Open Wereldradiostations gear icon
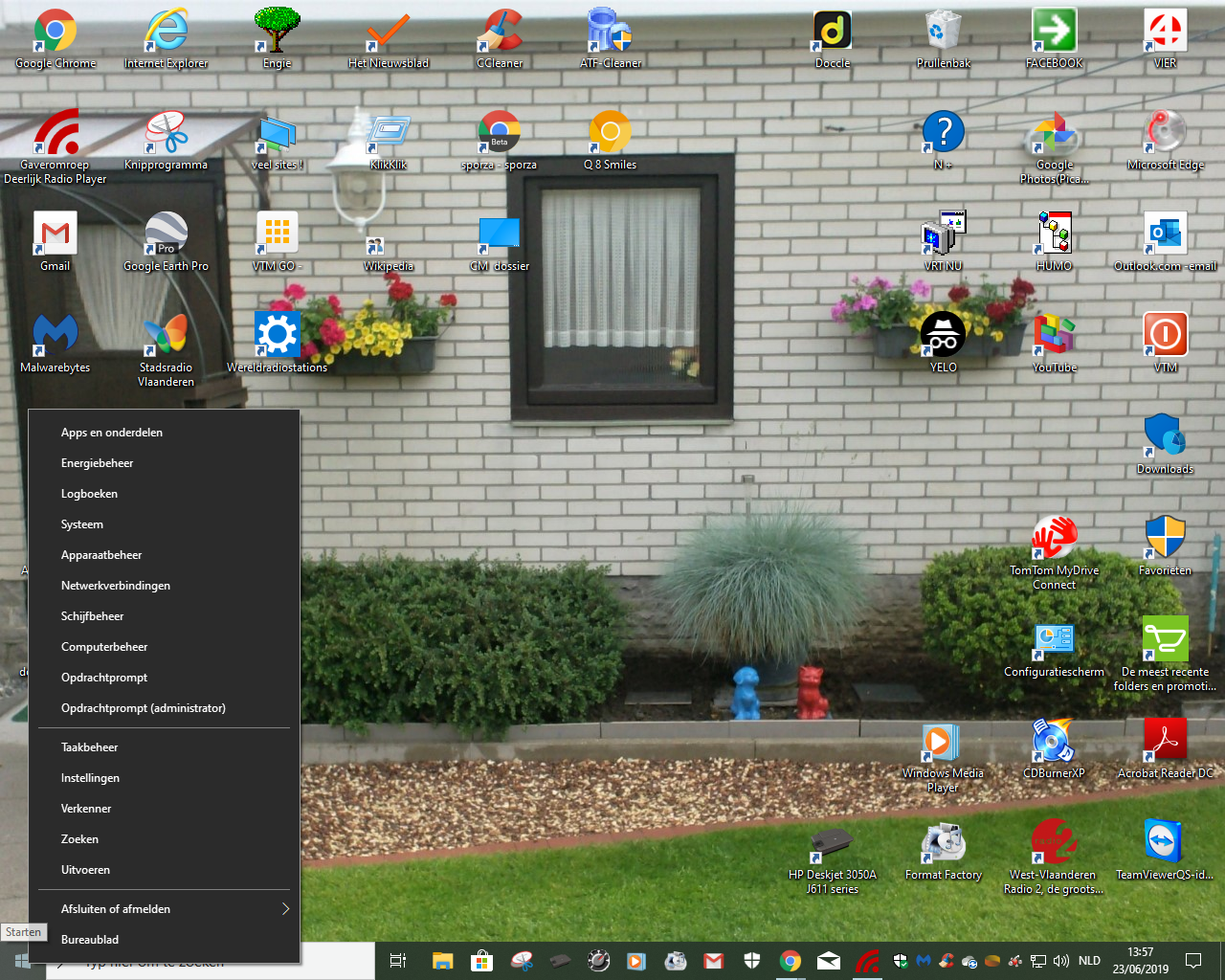 [x=278, y=335]
